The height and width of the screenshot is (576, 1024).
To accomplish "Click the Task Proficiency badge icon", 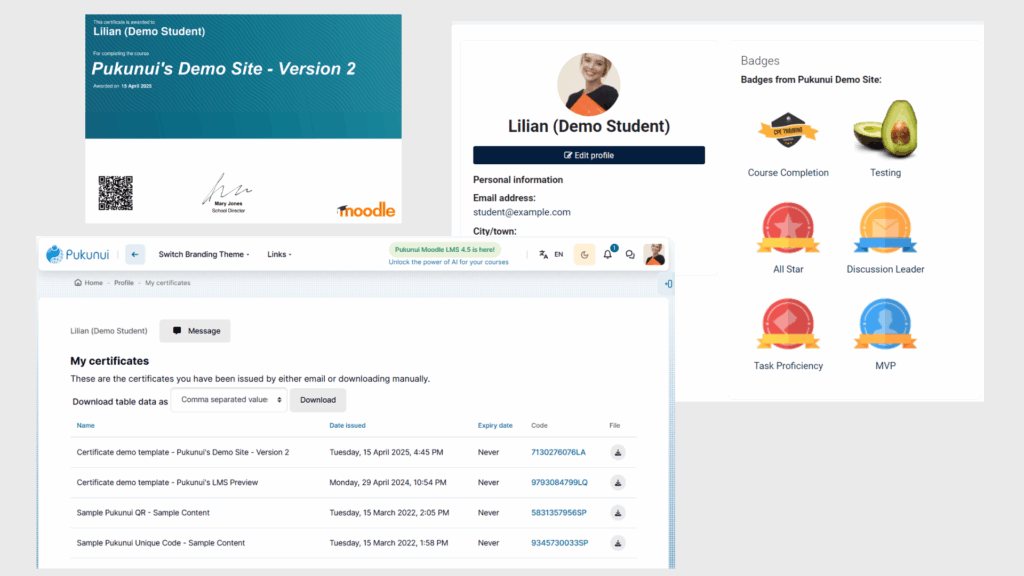I will pos(788,324).
